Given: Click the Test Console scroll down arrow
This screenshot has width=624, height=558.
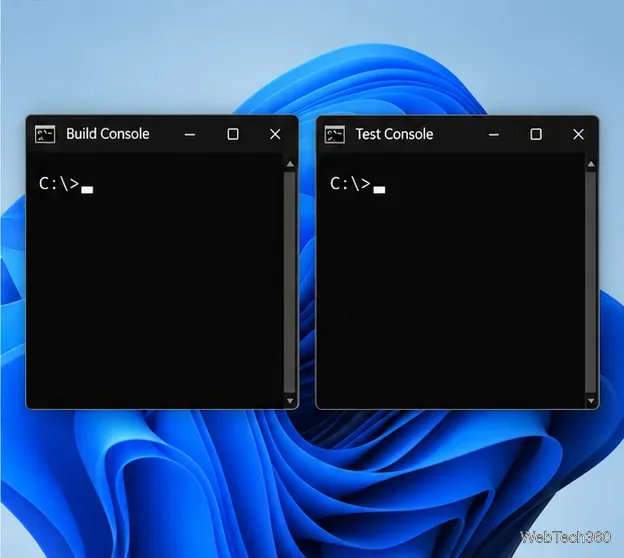Looking at the screenshot, I should click(x=591, y=401).
